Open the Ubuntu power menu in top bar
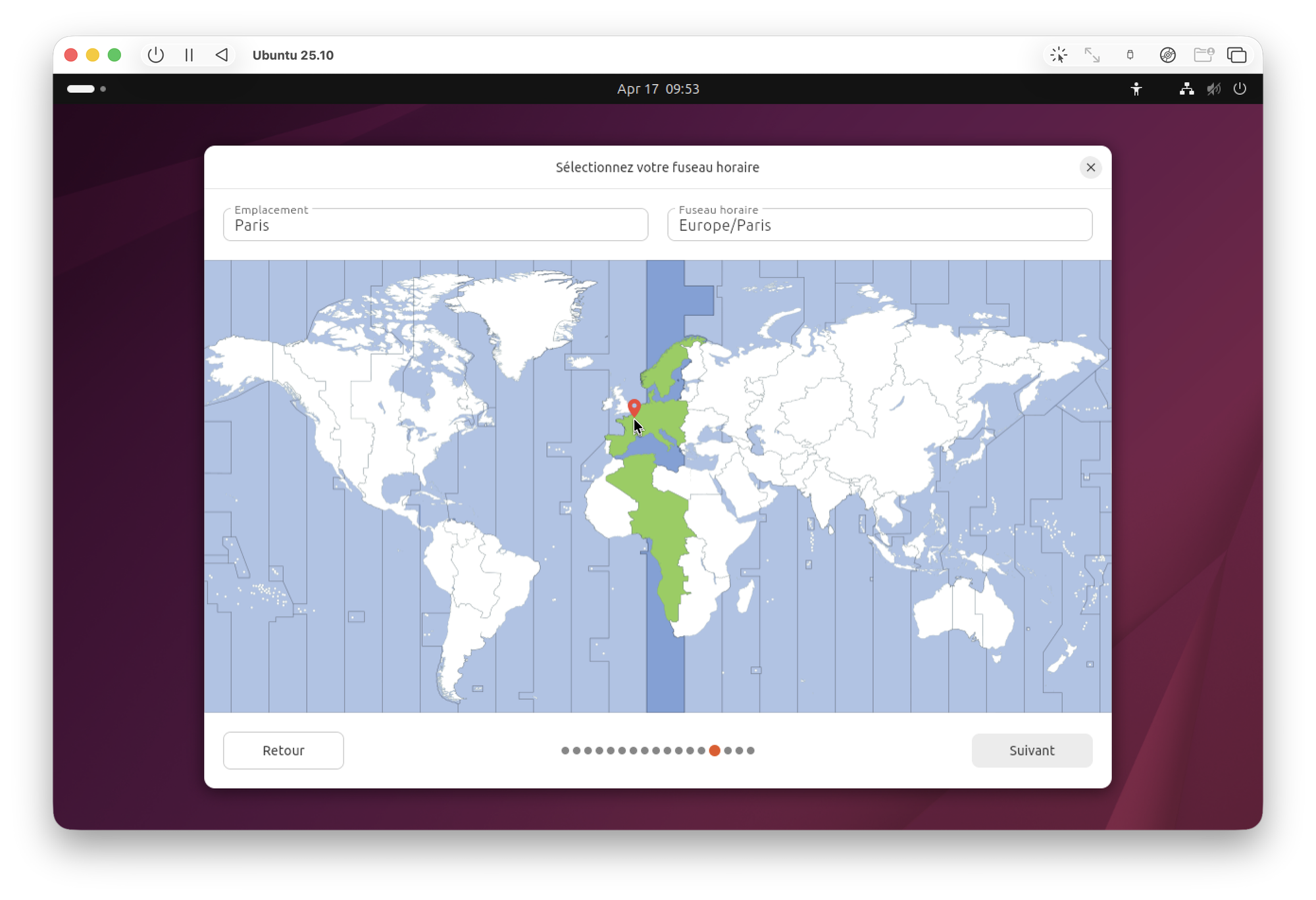1316x900 pixels. [1240, 89]
